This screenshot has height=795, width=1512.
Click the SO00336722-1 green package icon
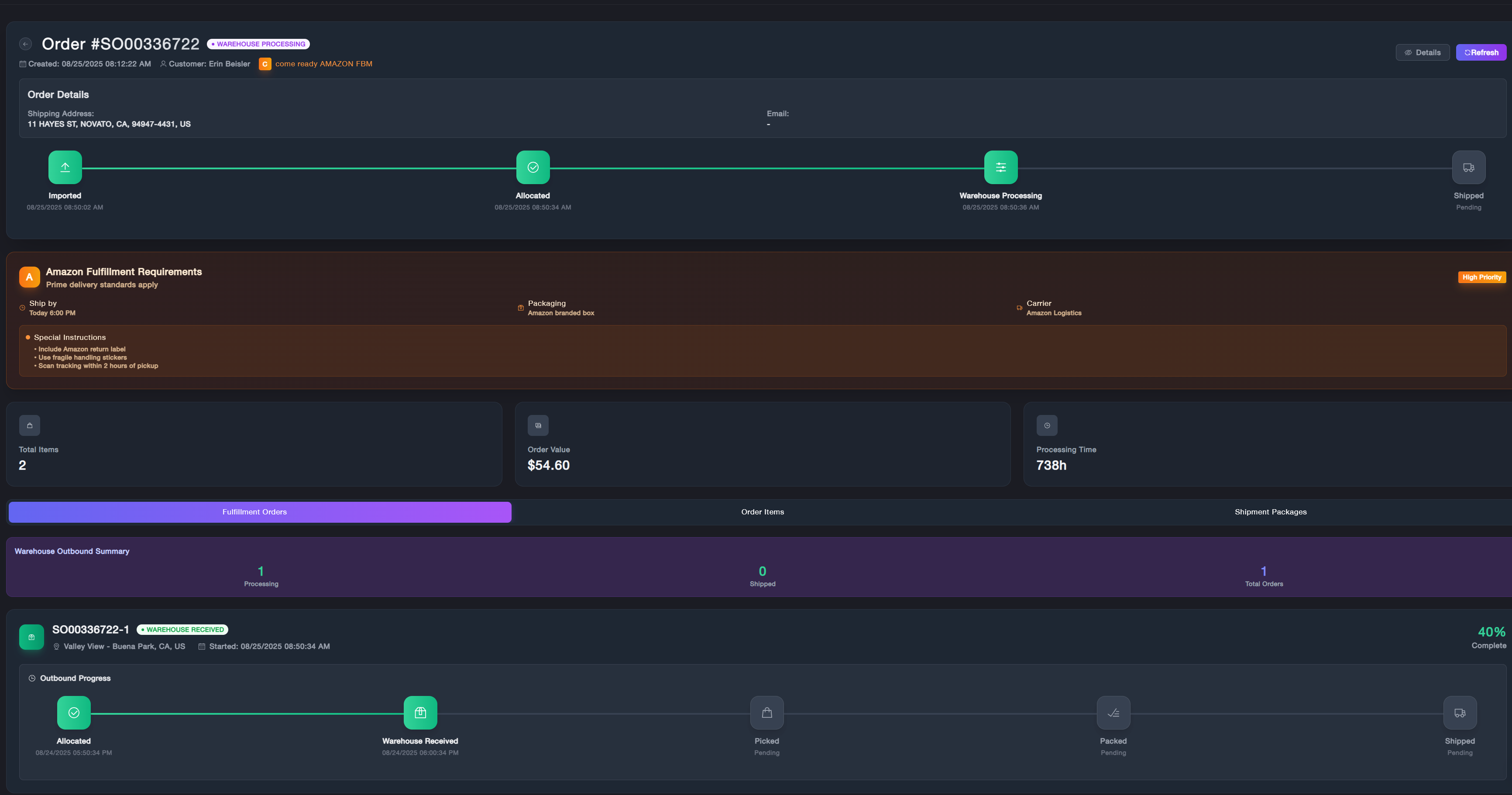pos(32,637)
